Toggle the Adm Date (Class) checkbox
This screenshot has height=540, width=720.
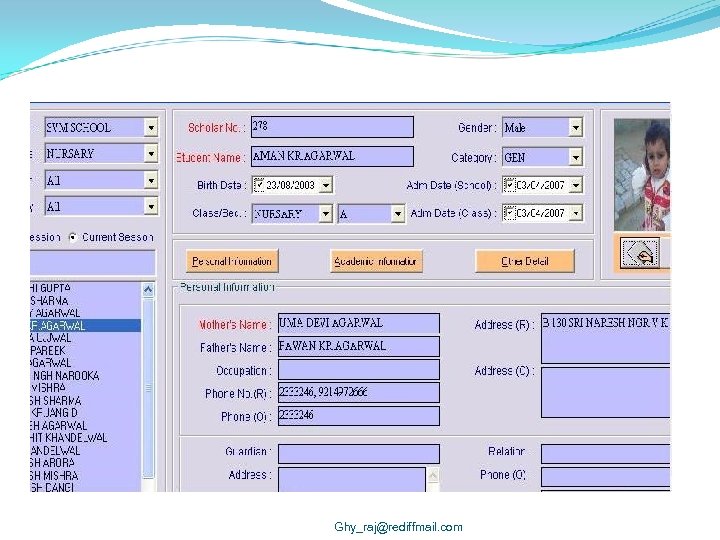[509, 213]
